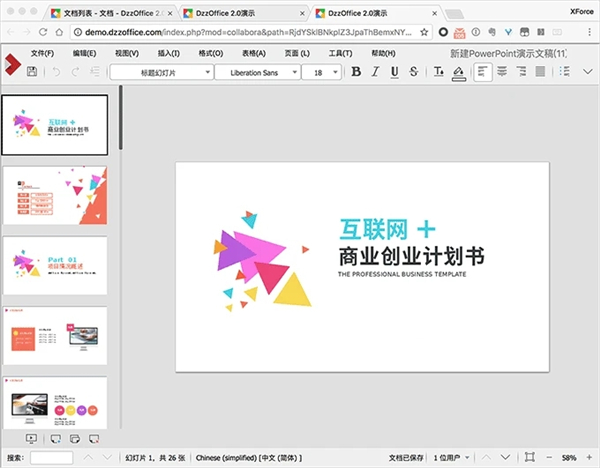
Task: Open the 插入(I) menu
Action: click(x=168, y=52)
